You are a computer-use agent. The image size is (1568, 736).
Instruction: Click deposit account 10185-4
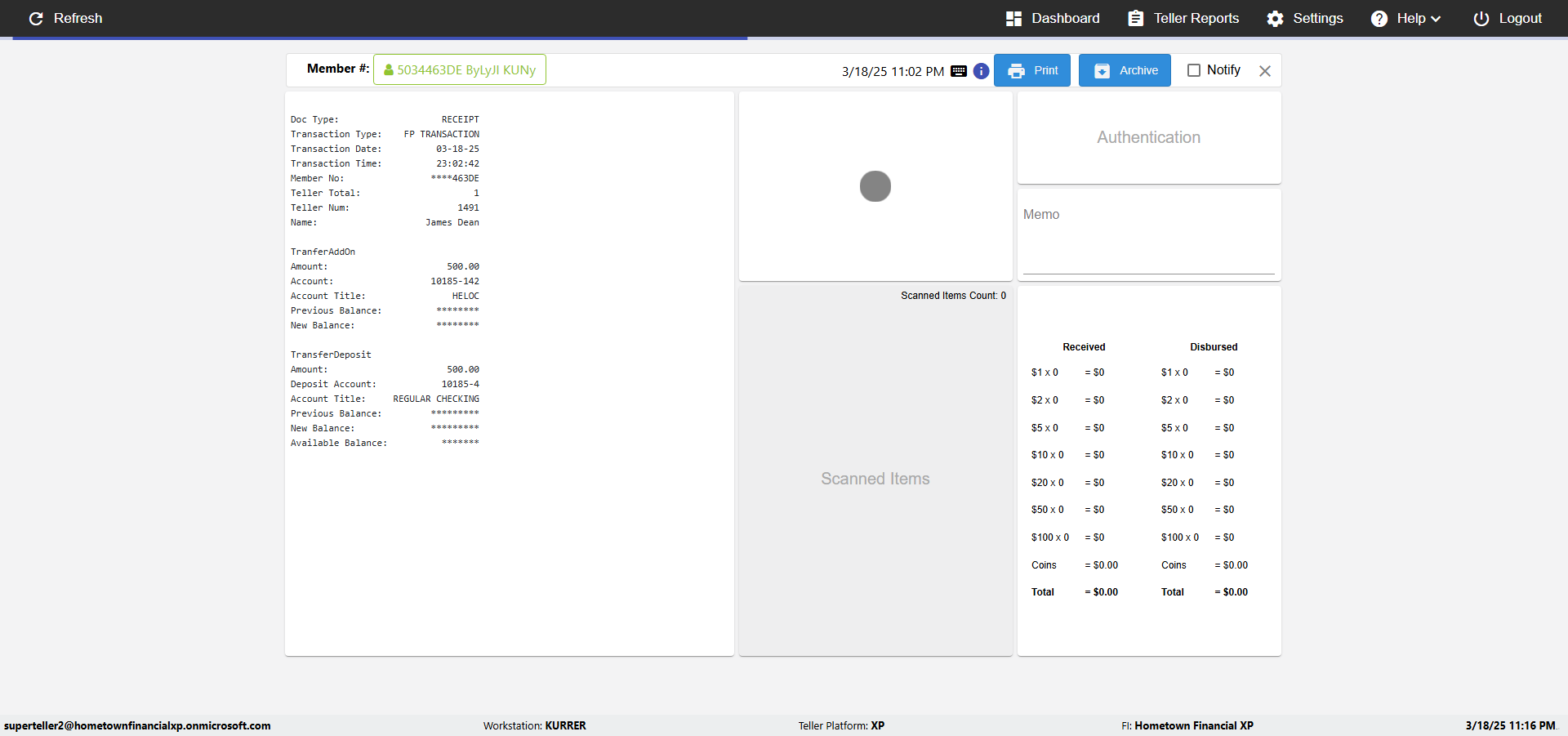click(x=461, y=384)
